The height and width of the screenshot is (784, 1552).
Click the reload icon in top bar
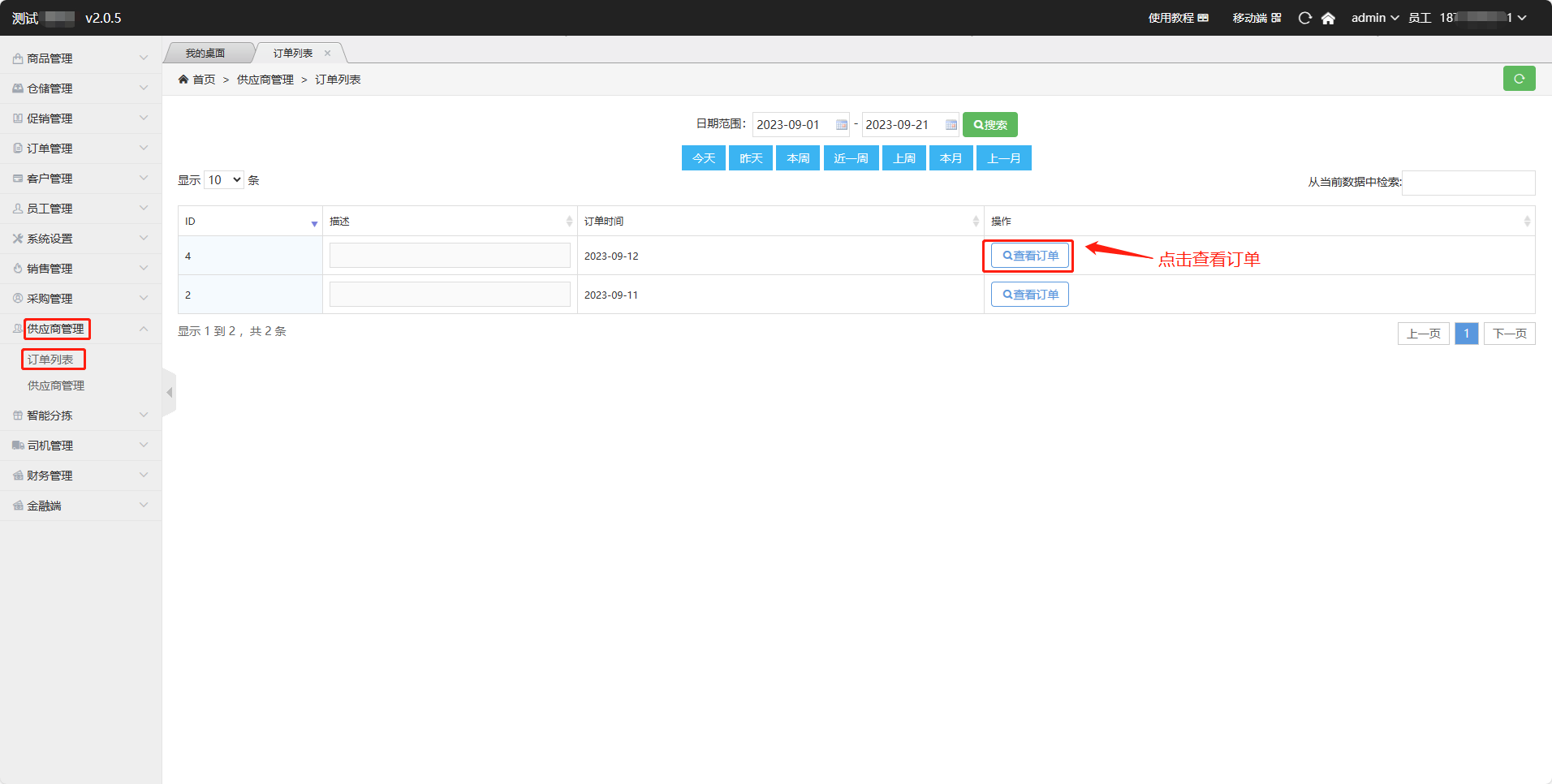click(1304, 18)
